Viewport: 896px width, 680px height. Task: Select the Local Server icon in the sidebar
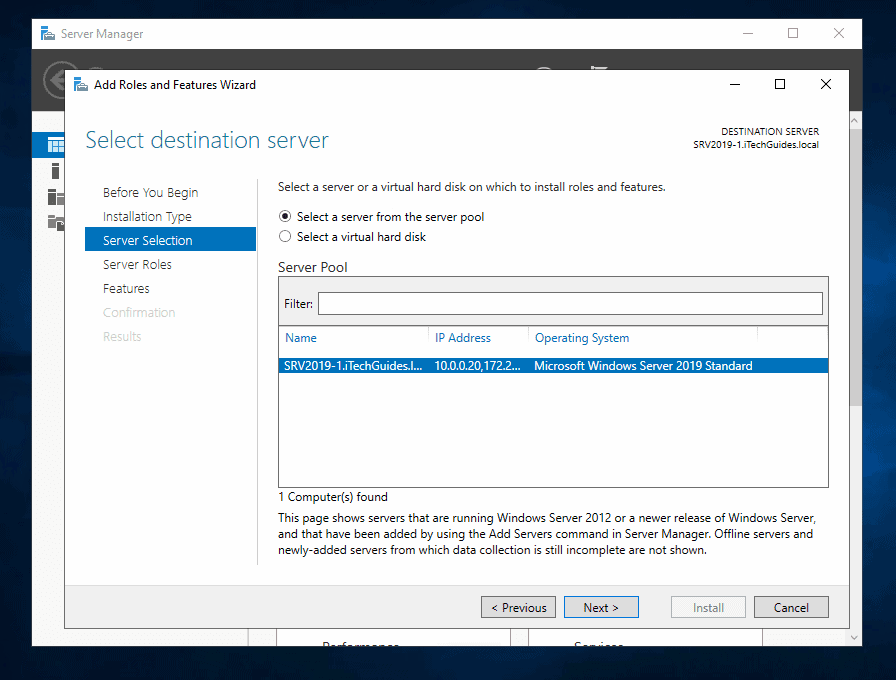(55, 170)
